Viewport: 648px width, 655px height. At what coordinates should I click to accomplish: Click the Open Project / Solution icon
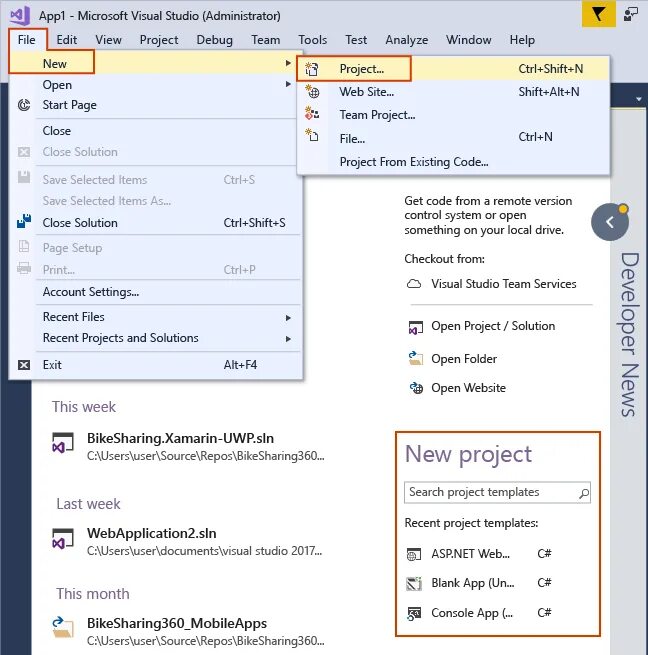[x=416, y=327]
